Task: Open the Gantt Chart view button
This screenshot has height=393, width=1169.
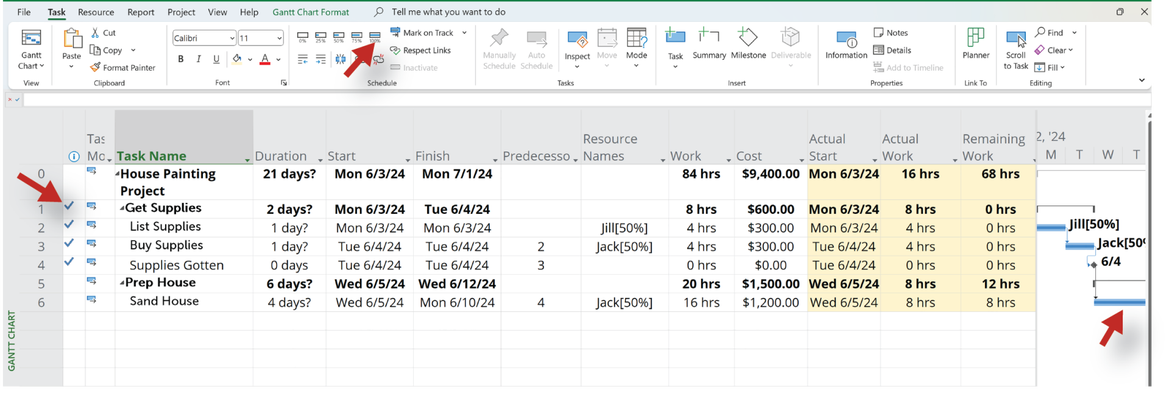Action: click(x=31, y=50)
